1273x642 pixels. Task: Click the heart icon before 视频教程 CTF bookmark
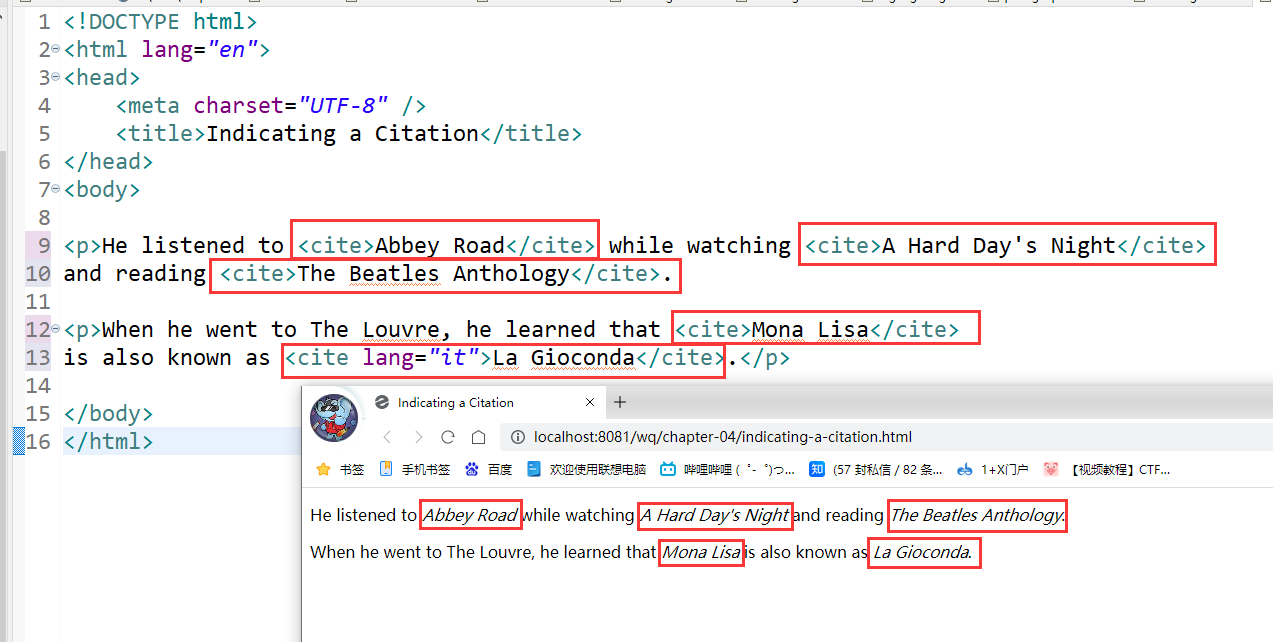(1051, 469)
